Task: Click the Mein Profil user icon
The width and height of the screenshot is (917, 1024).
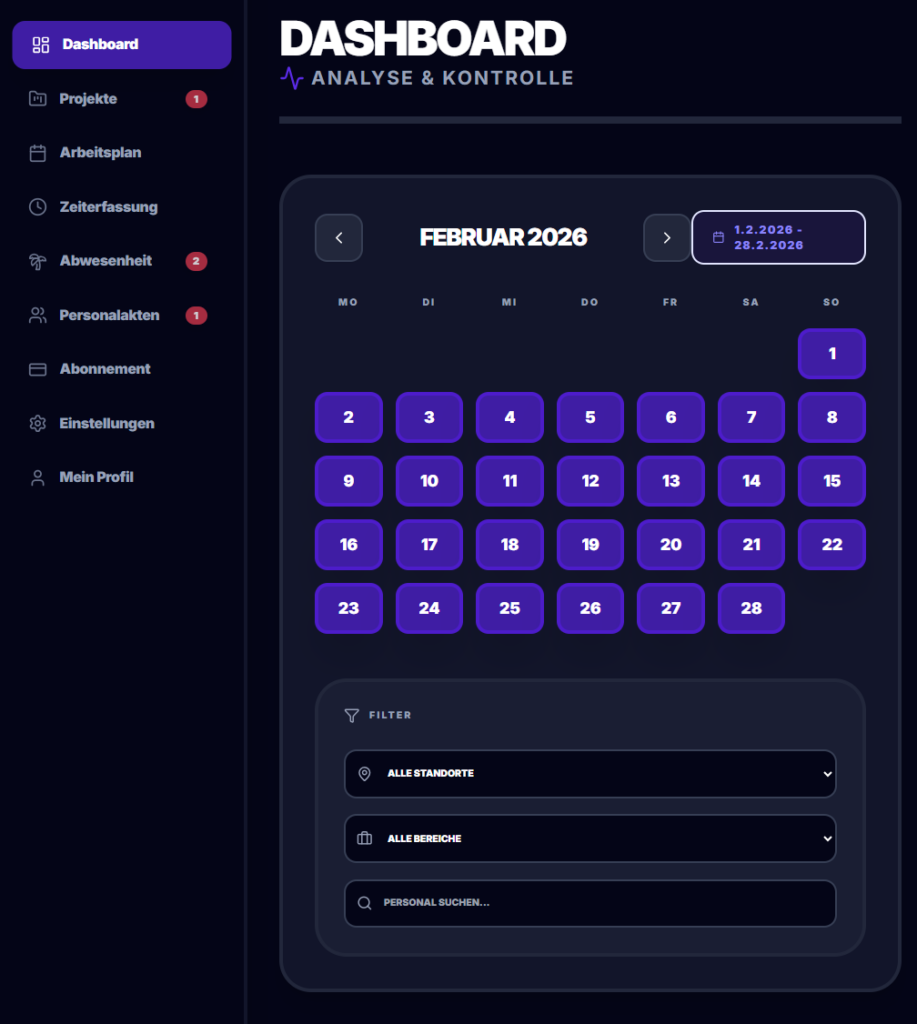Action: click(x=38, y=477)
